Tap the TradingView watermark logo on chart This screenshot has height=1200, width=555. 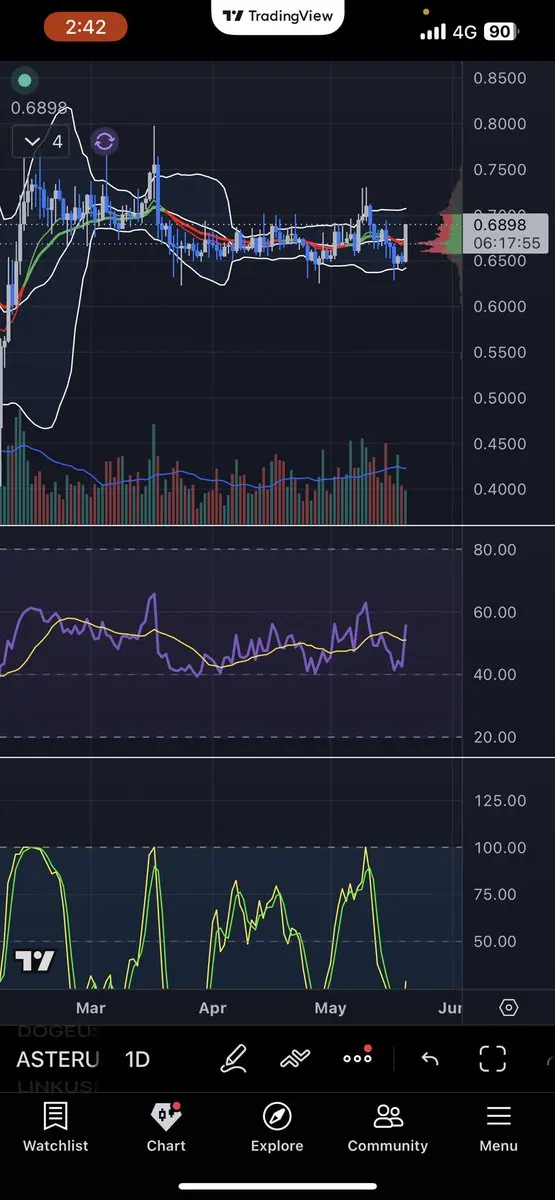pyautogui.click(x=34, y=961)
